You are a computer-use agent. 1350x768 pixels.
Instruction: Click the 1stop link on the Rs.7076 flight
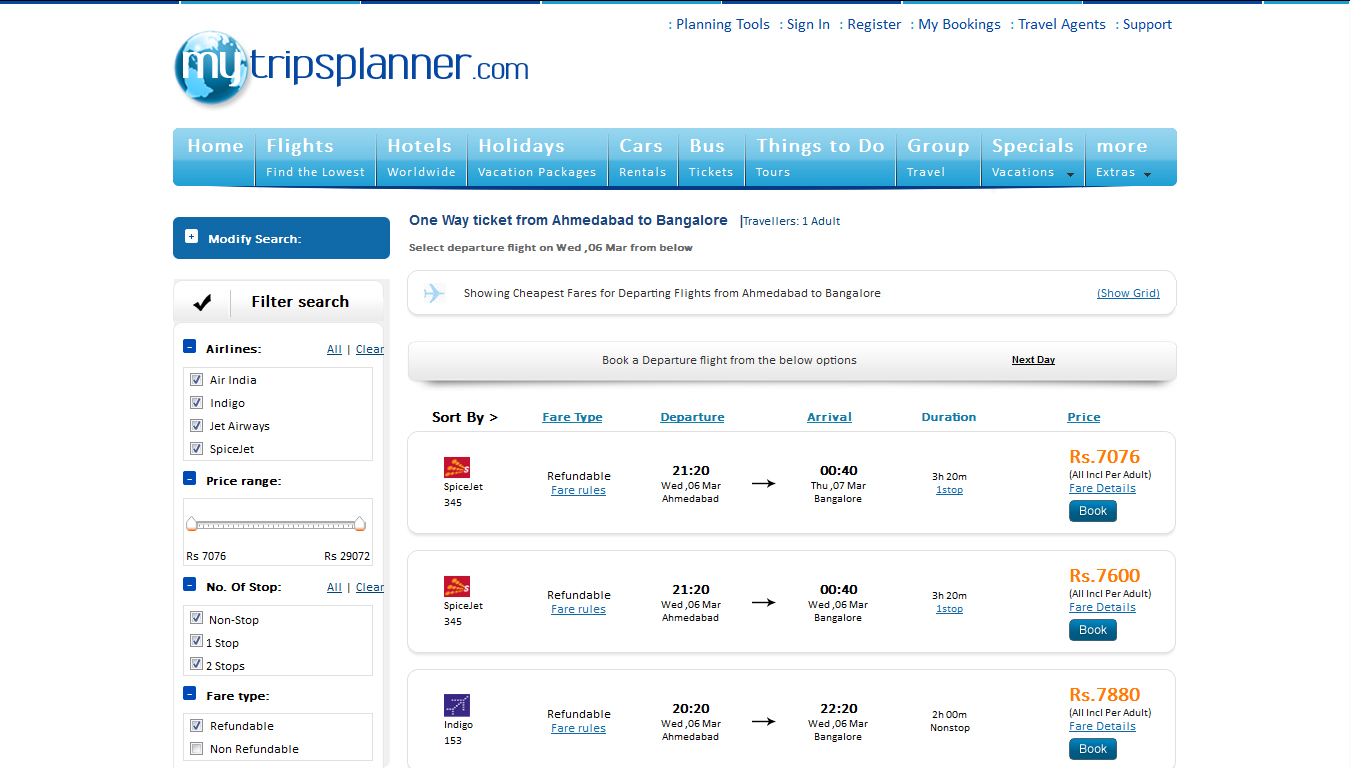[949, 490]
